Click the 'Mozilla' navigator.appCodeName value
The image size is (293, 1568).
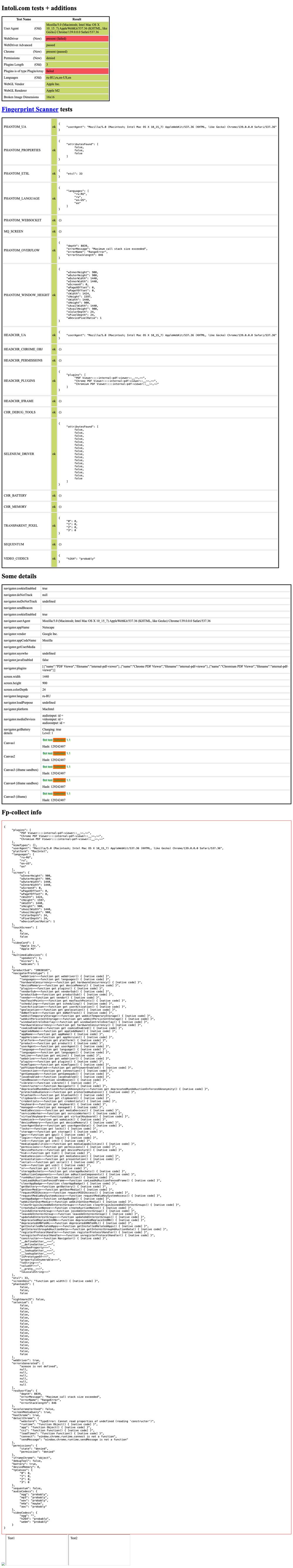[x=47, y=640]
